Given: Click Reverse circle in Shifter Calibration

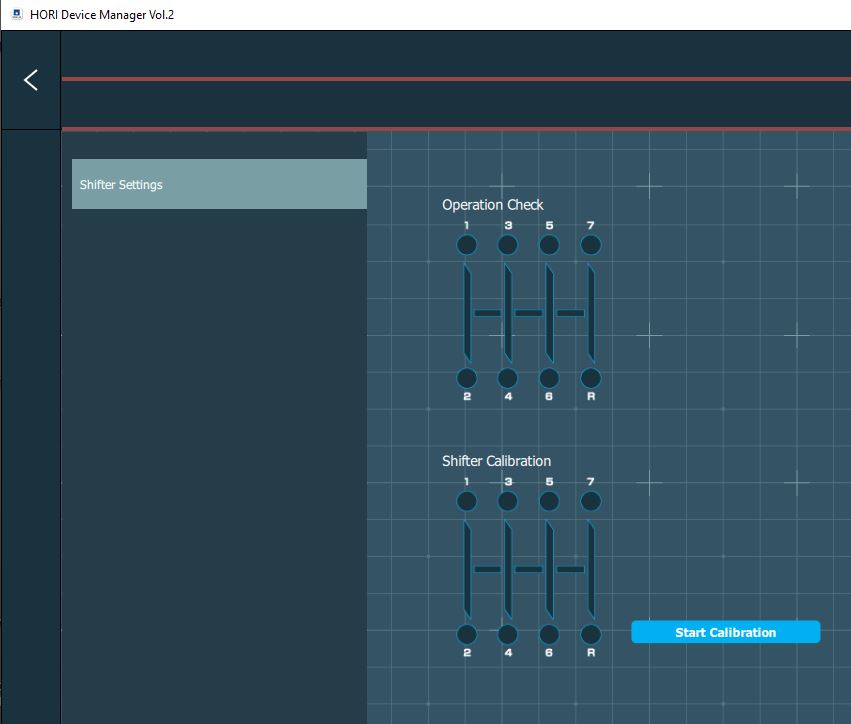Looking at the screenshot, I should 591,634.
